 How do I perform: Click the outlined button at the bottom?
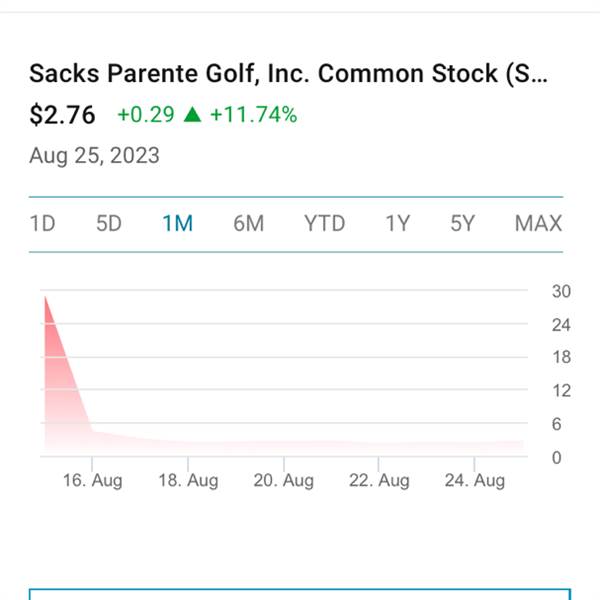point(300,594)
